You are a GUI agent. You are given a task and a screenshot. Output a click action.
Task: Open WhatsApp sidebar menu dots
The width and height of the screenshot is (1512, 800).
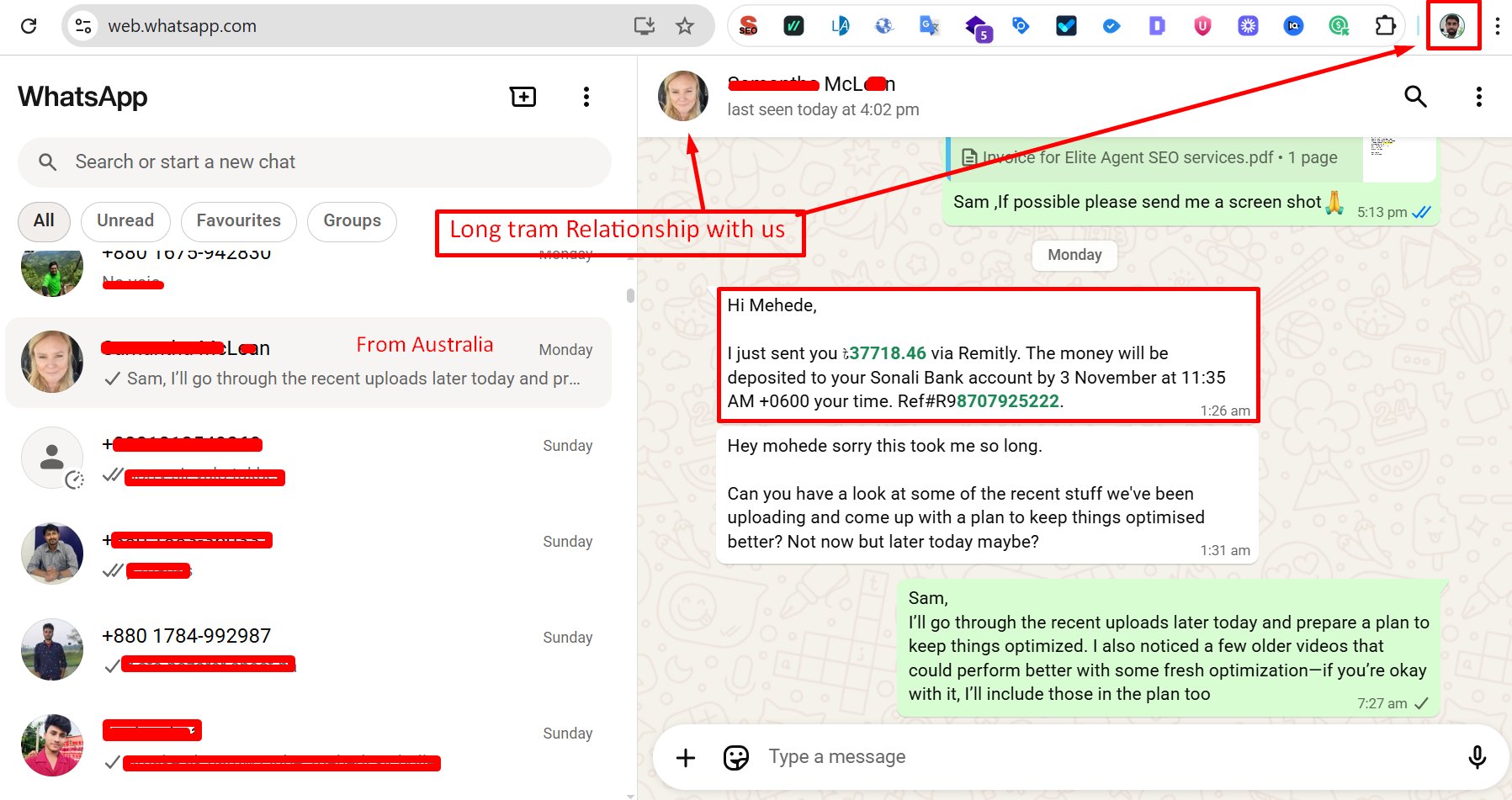point(586,97)
